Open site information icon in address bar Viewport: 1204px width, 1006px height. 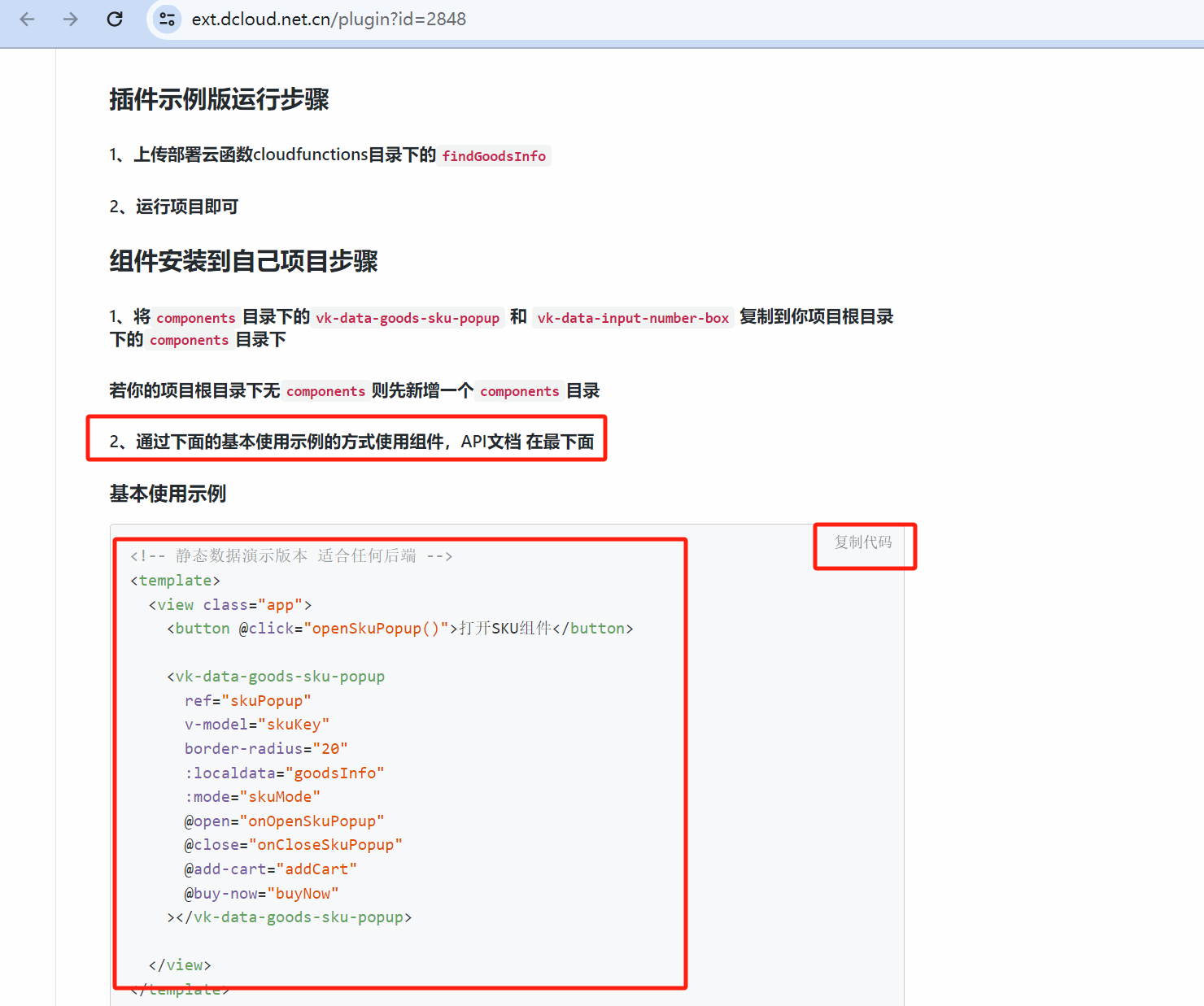click(x=167, y=19)
